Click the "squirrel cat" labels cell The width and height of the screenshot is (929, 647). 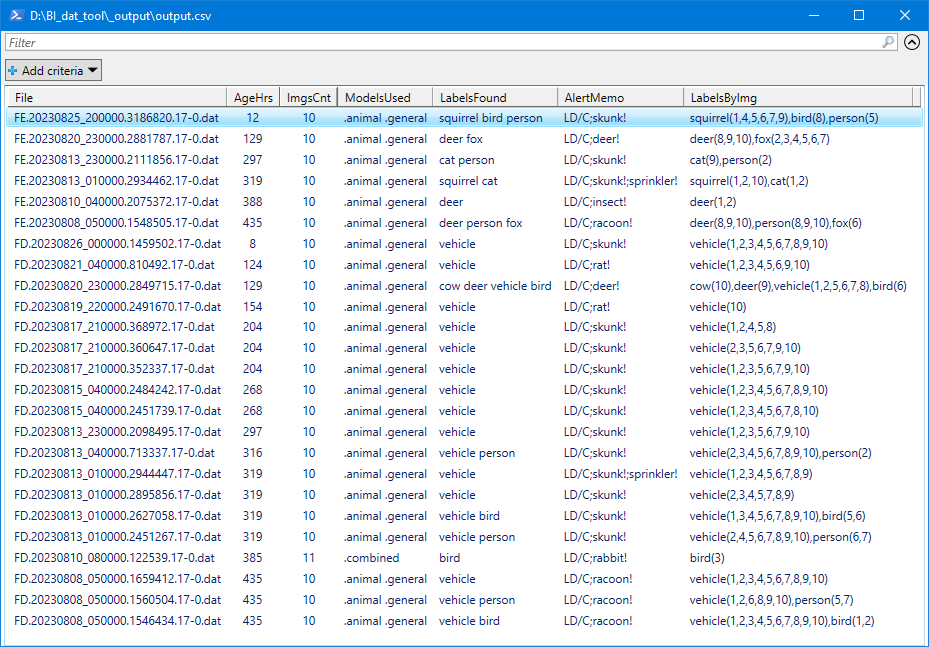click(468, 181)
